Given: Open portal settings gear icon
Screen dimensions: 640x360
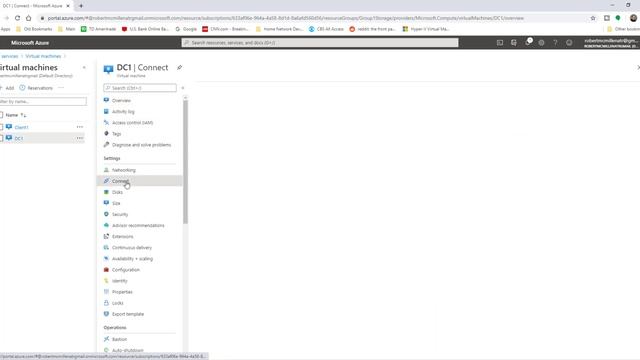Looking at the screenshot, I should point(541,42).
